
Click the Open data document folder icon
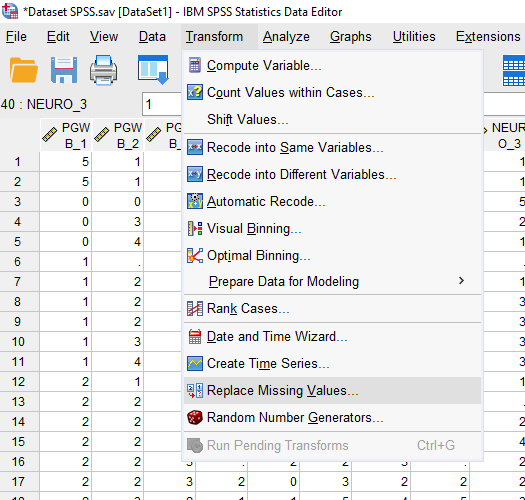(23, 70)
